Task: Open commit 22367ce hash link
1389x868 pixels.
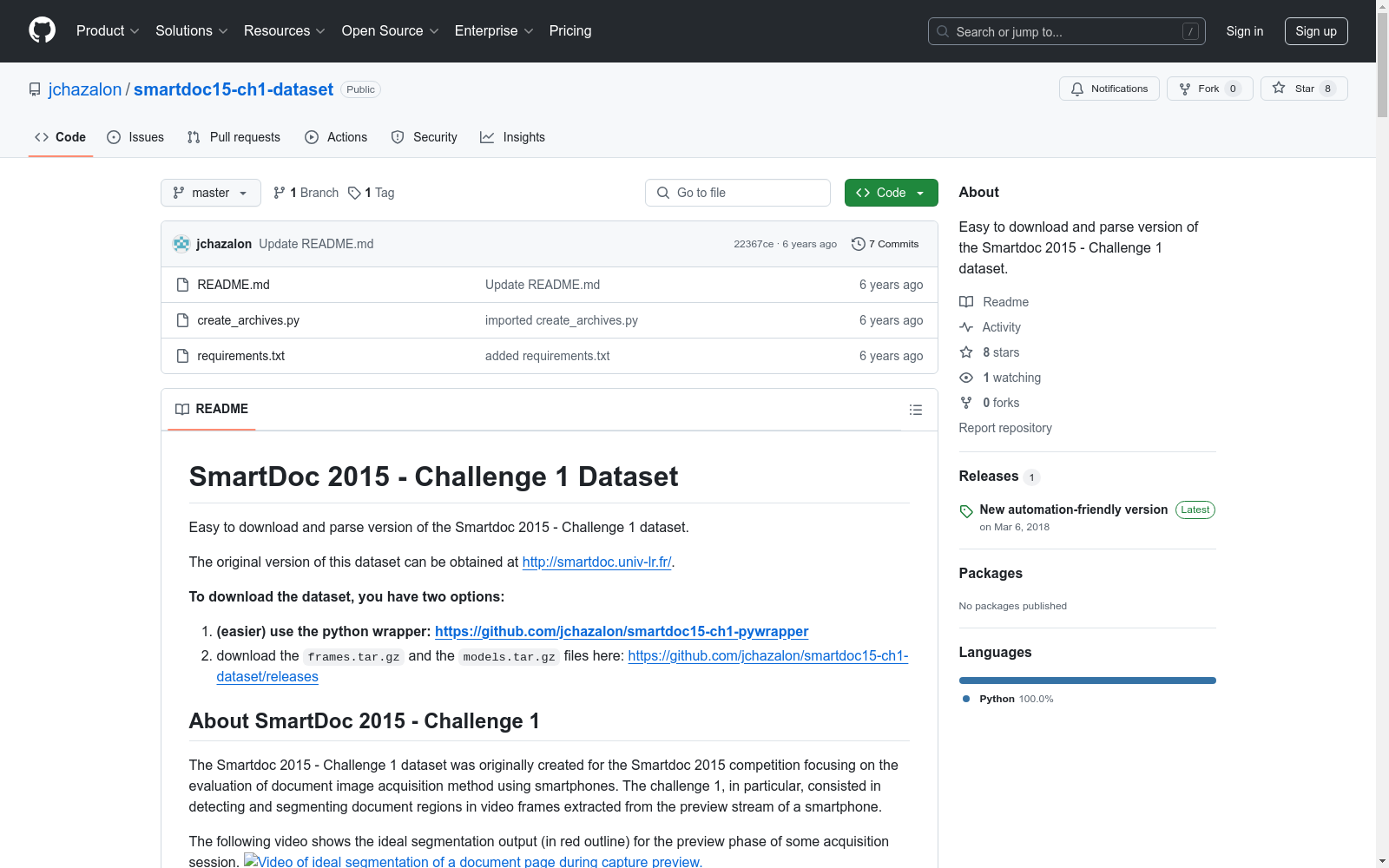Action: click(x=754, y=244)
